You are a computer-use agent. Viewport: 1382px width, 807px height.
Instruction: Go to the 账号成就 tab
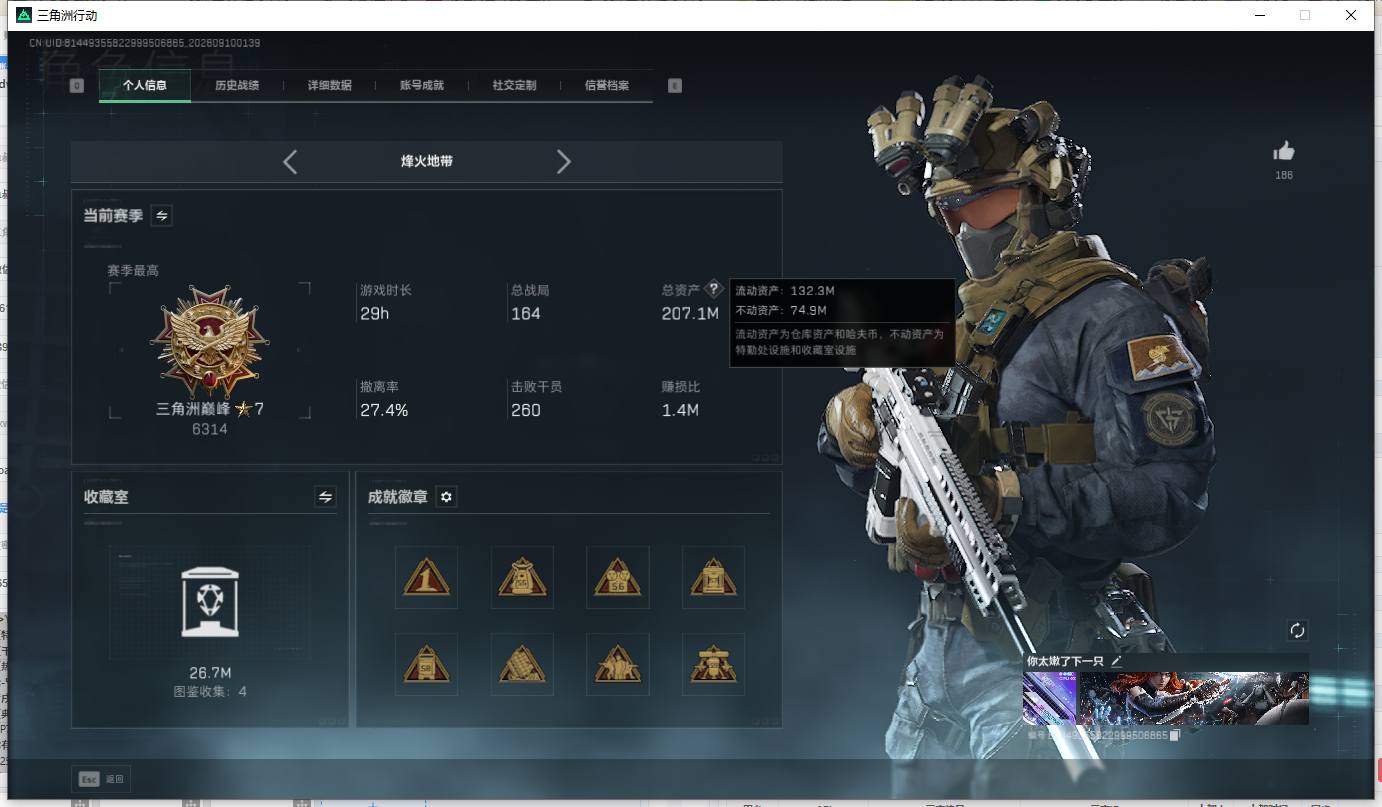point(422,85)
